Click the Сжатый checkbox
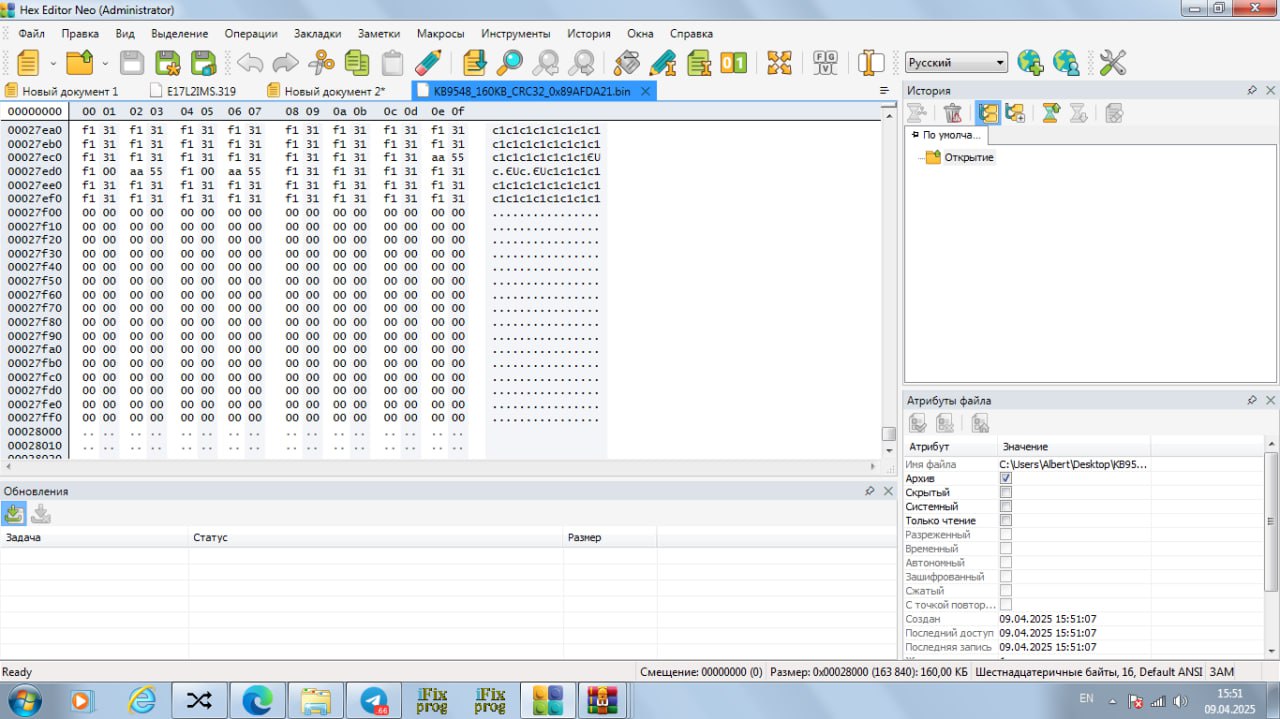The height and width of the screenshot is (719, 1280). click(1006, 591)
